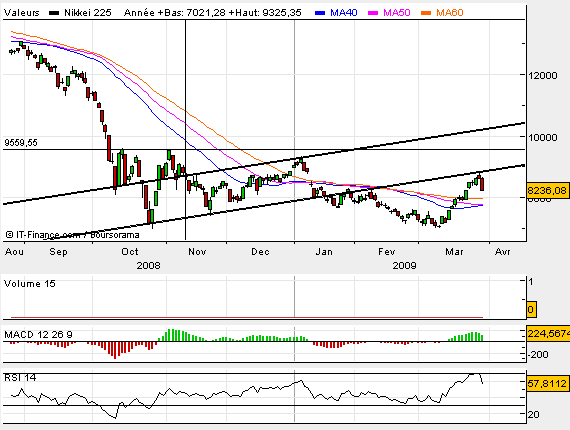Image resolution: width=570 pixels, height=430 pixels.
Task: Click the +Haut: 9325,35 value
Action: [x=265, y=13]
